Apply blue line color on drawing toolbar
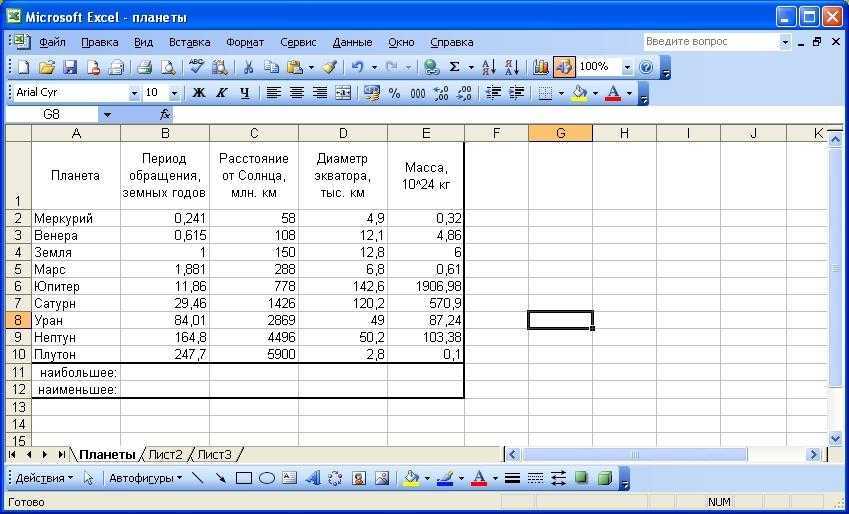Image resolution: width=849 pixels, height=514 pixels. coord(445,478)
